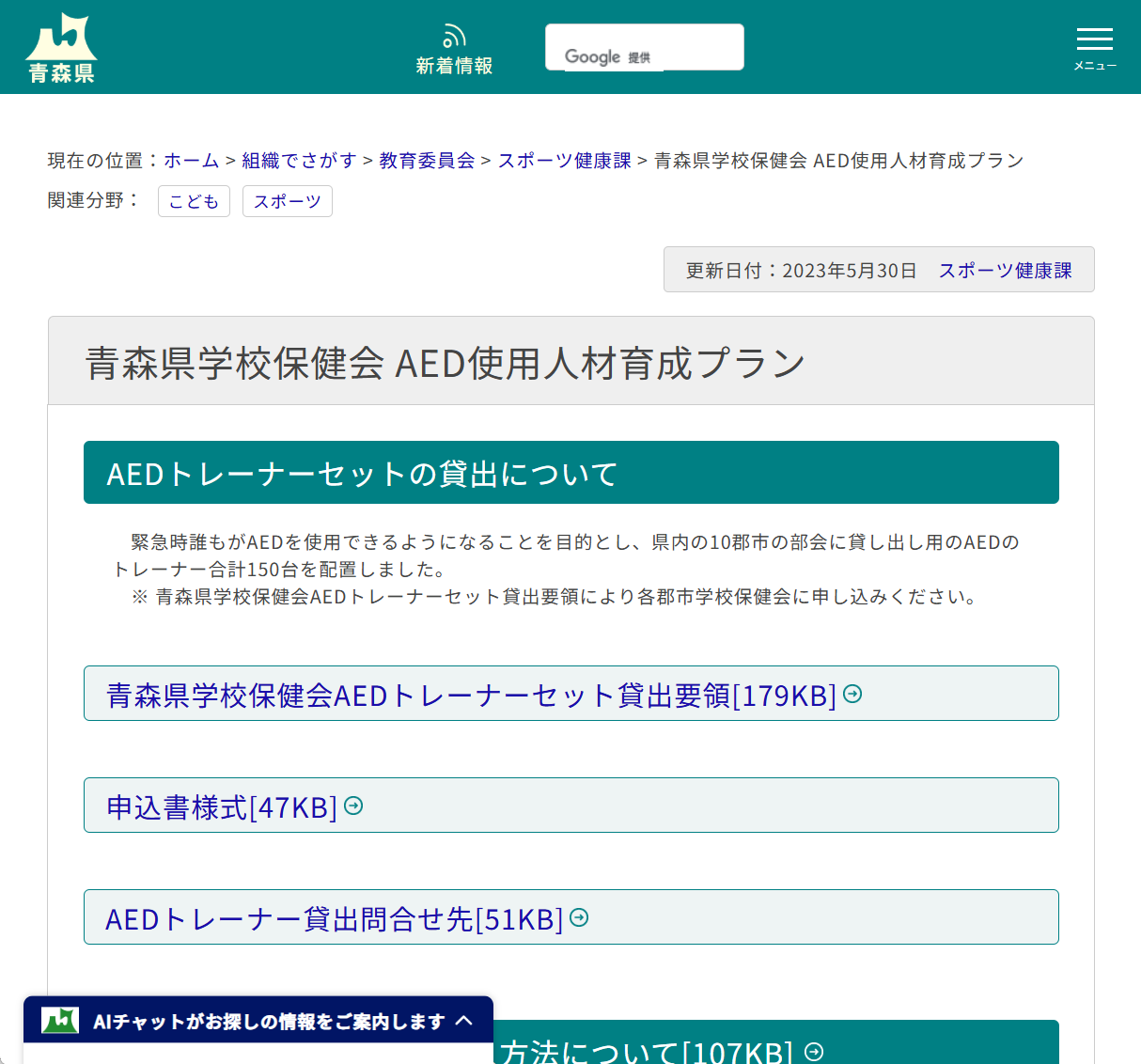Open the 申込書様式 47KB document
The image size is (1141, 1064).
(x=222, y=805)
